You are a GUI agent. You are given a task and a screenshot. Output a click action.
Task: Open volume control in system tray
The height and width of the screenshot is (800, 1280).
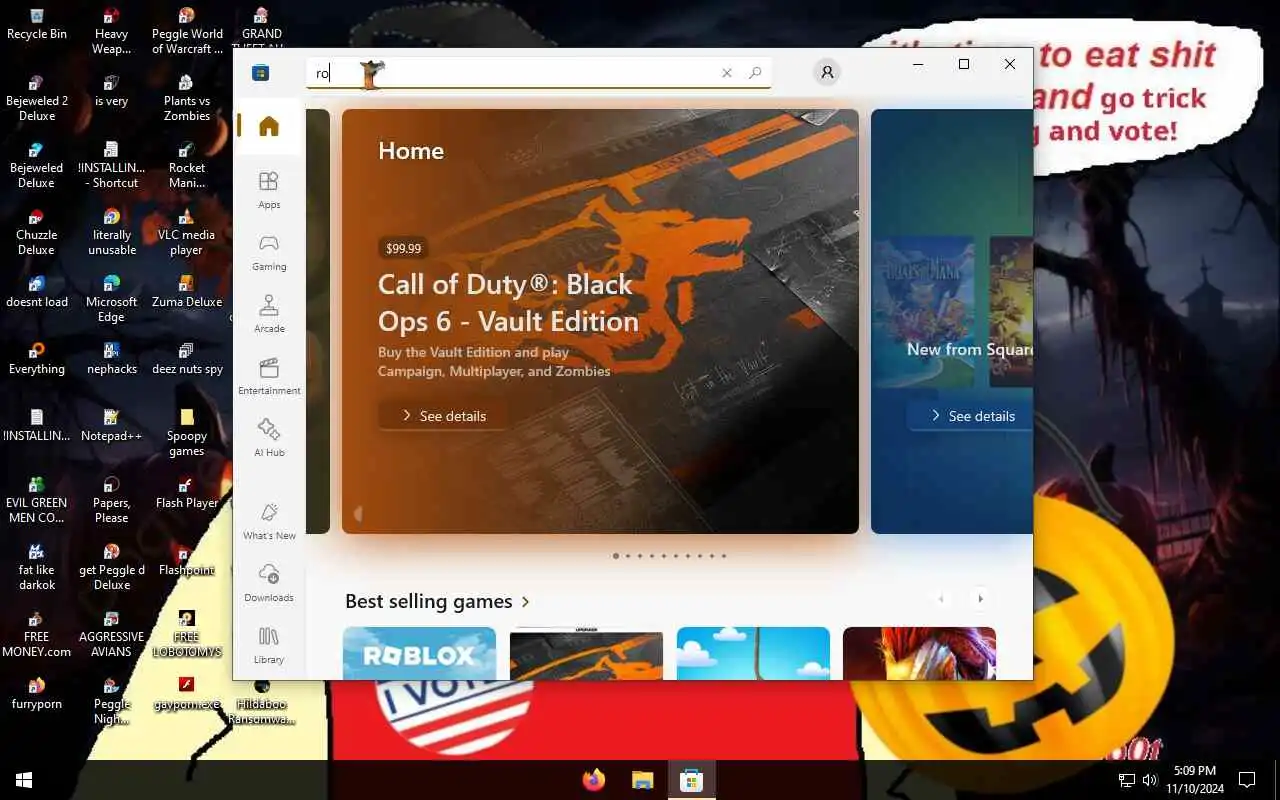coord(1150,780)
